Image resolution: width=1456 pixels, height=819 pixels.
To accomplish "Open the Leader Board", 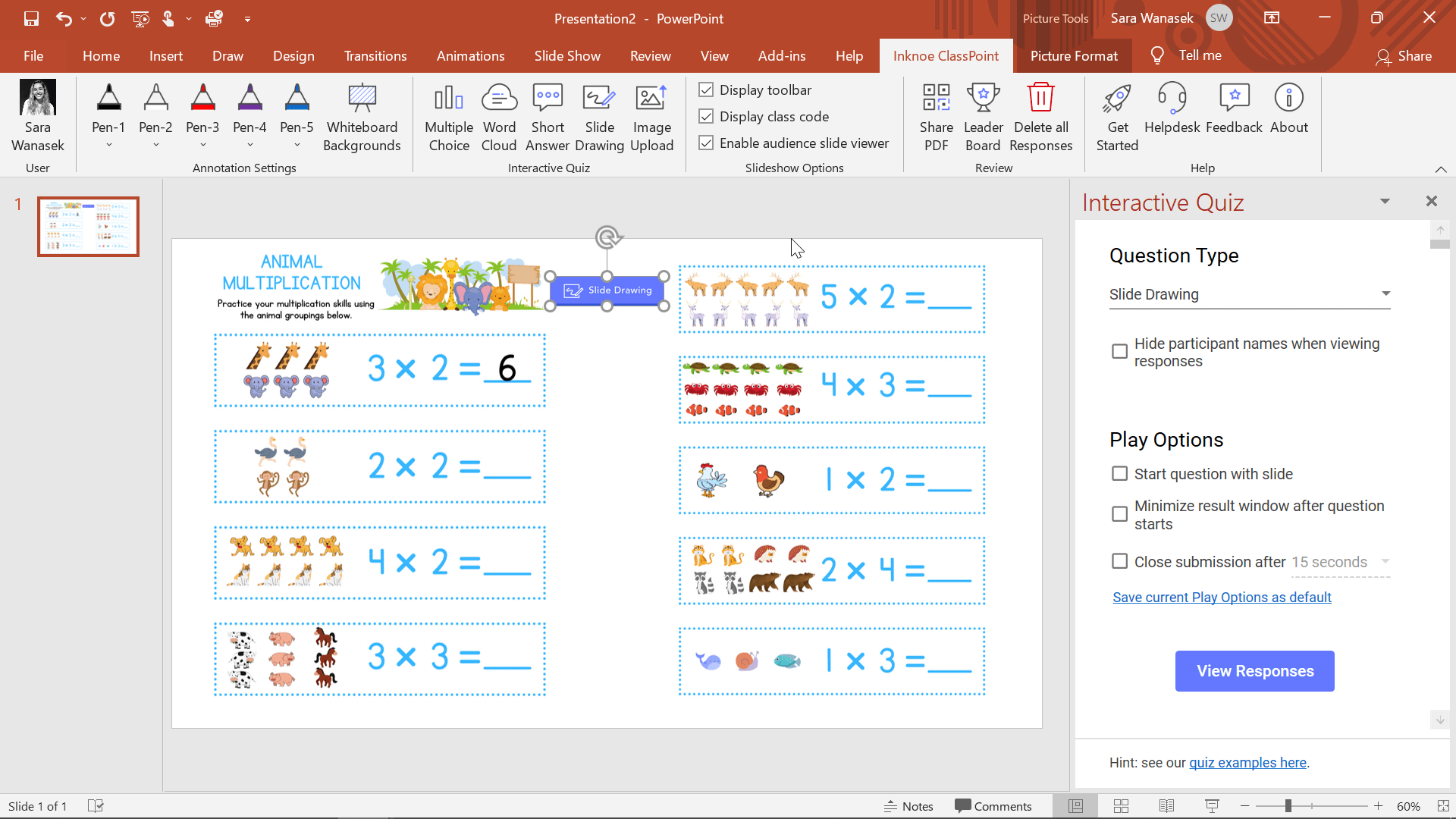I will click(x=984, y=117).
